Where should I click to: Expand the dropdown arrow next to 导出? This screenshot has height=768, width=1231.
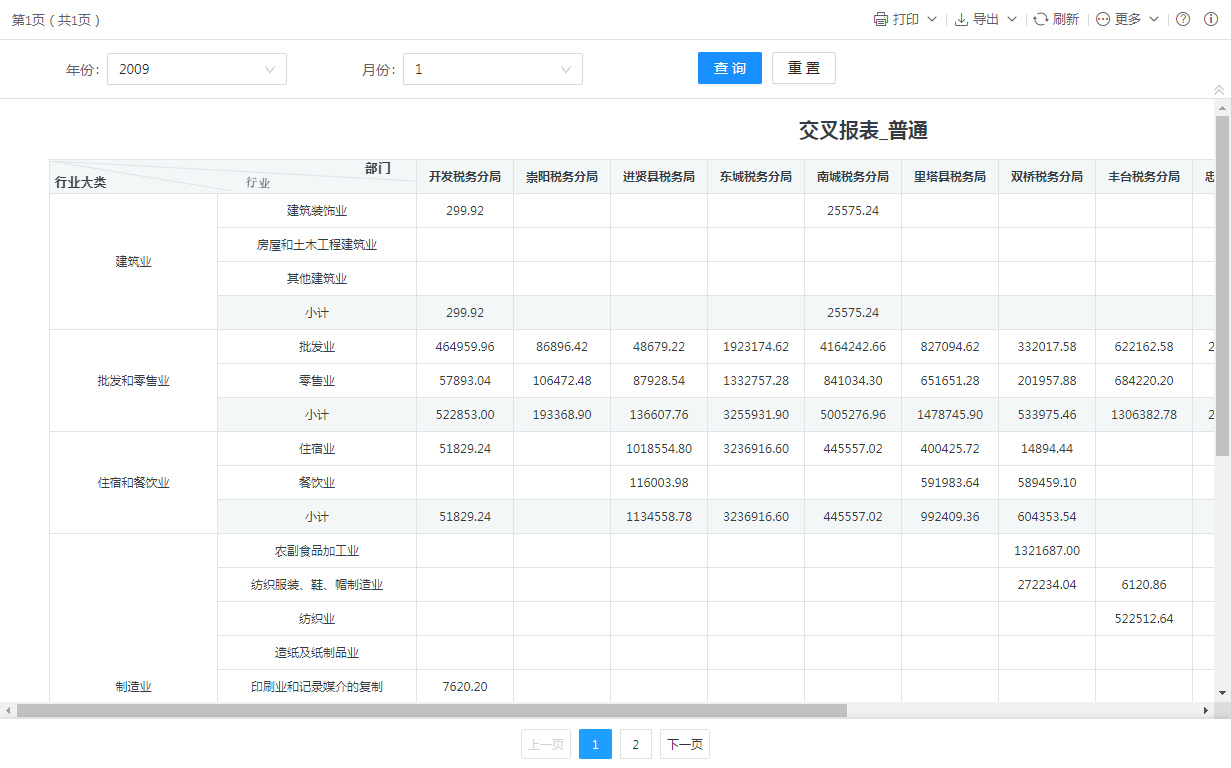1011,19
